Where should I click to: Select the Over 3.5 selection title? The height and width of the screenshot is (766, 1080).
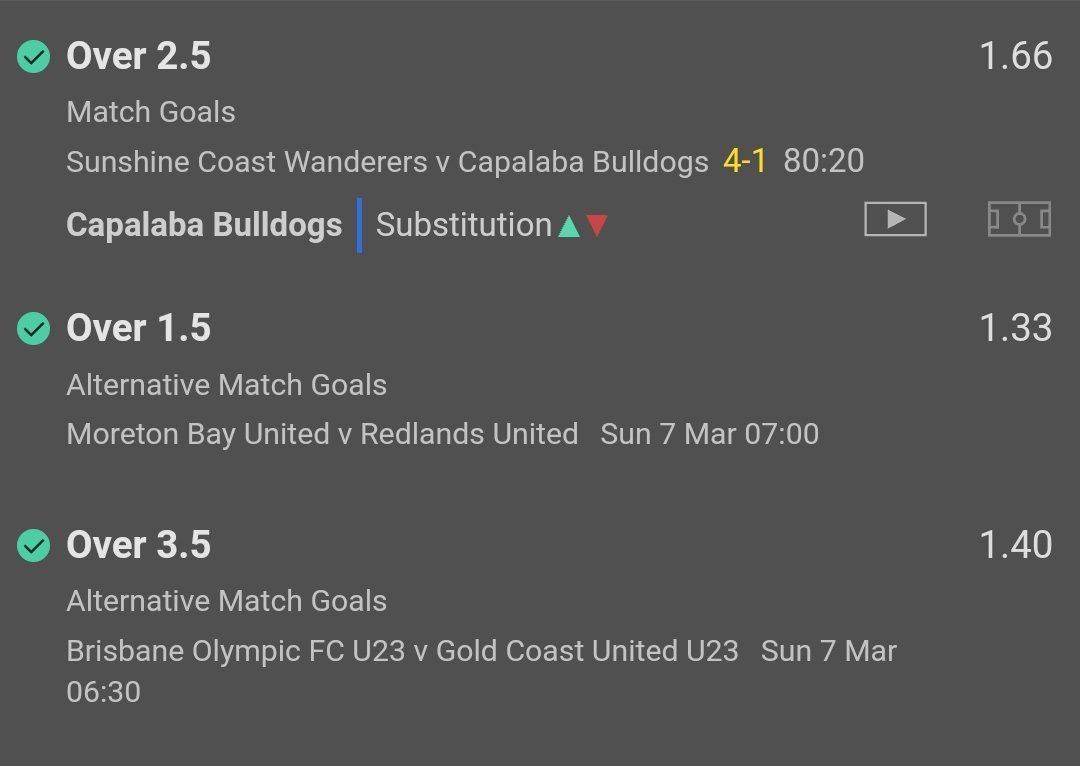tap(138, 545)
